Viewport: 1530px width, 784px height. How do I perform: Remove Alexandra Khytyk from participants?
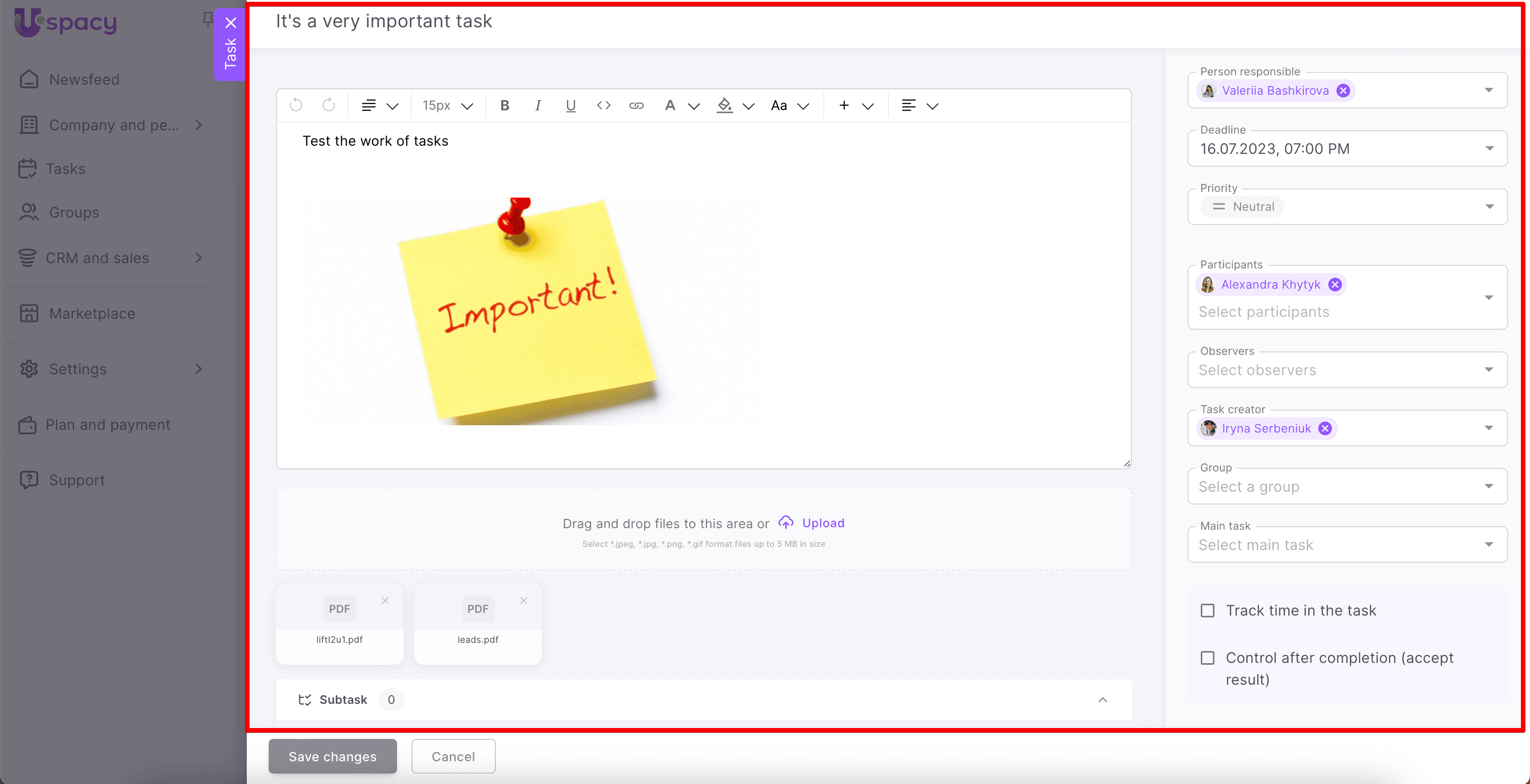click(x=1335, y=285)
